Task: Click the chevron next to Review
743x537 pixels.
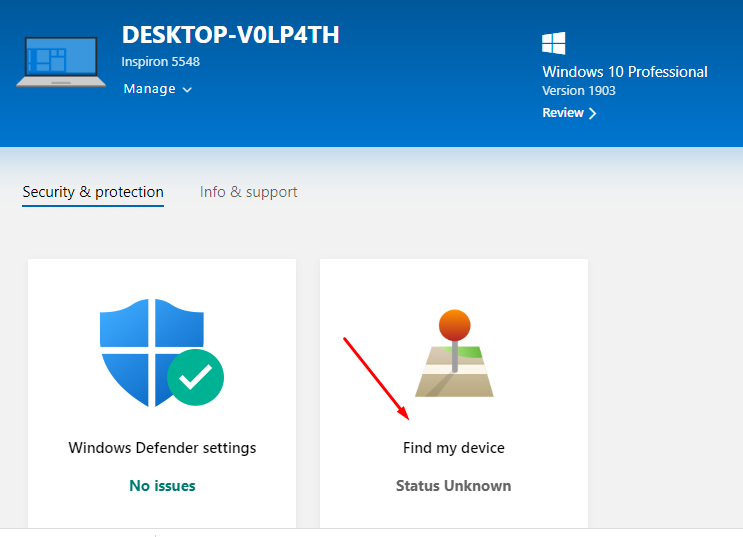Action: (592, 113)
